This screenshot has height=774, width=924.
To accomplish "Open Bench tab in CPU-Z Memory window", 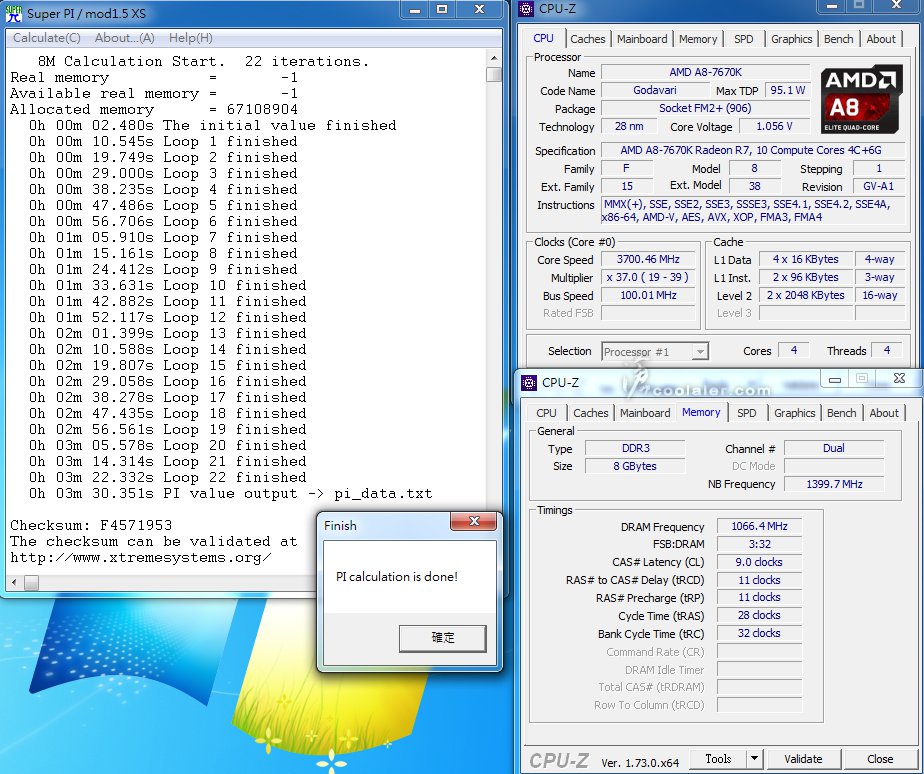I will click(842, 413).
